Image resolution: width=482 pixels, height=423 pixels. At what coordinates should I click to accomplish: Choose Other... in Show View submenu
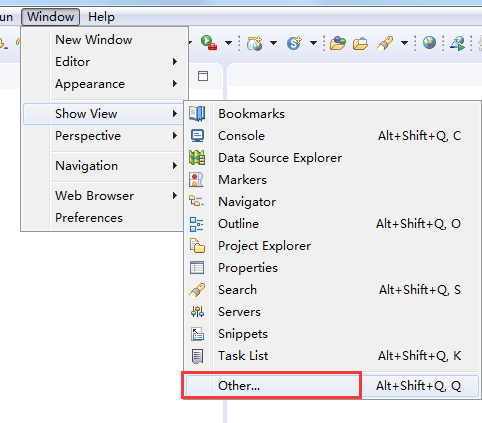click(332, 386)
